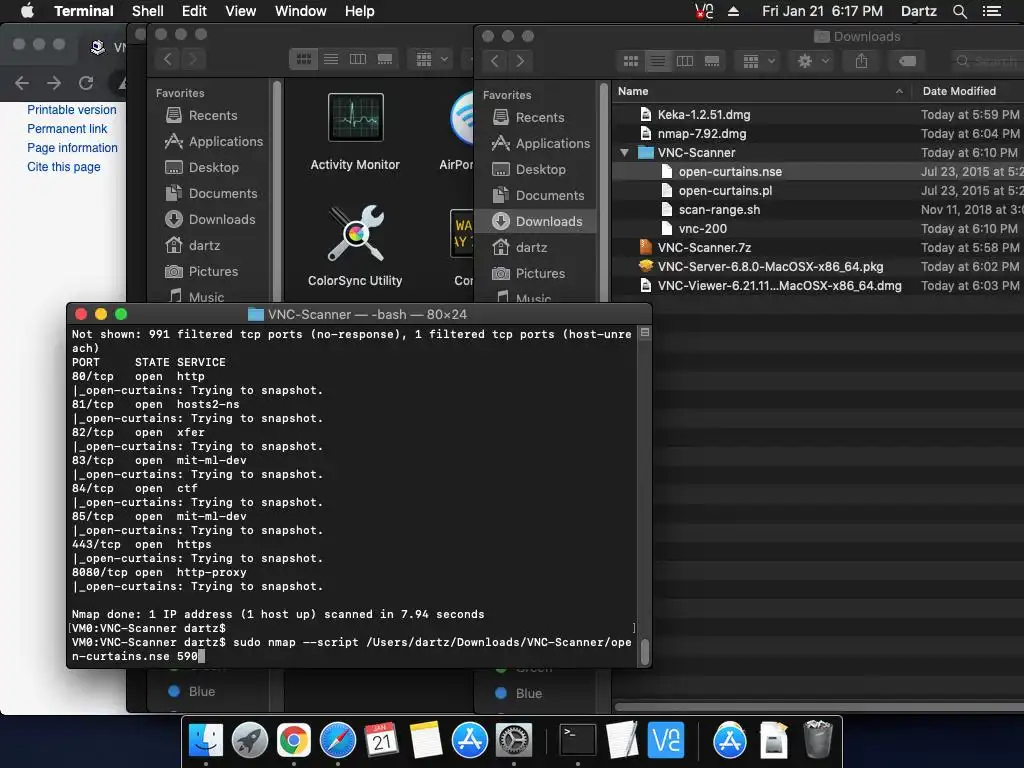Open Notification Center list icon
The image size is (1024, 768).
point(992,11)
